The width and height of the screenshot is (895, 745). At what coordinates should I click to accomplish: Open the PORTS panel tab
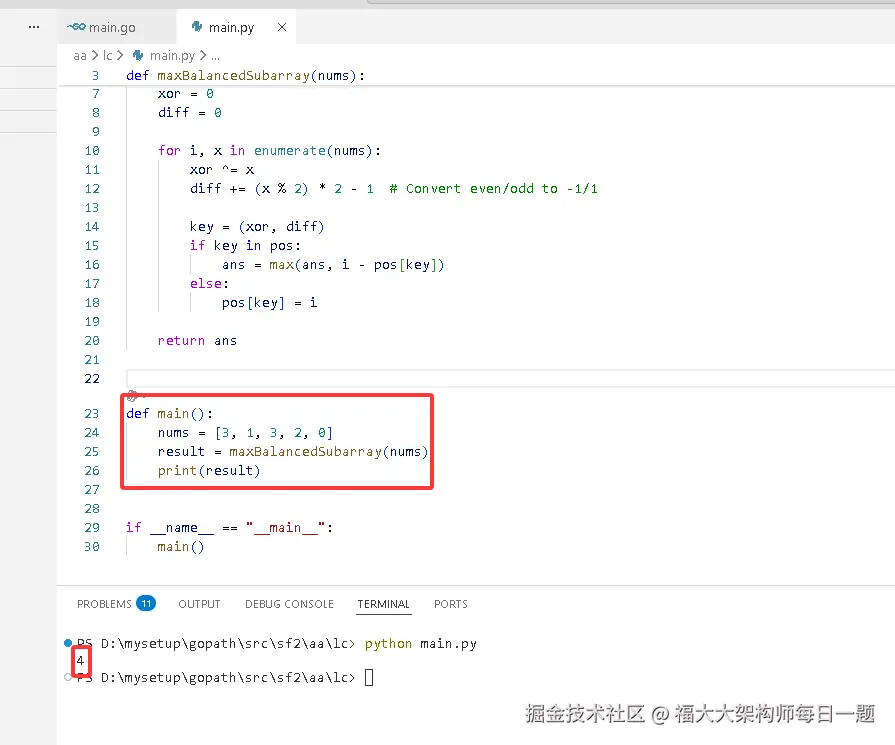point(451,604)
